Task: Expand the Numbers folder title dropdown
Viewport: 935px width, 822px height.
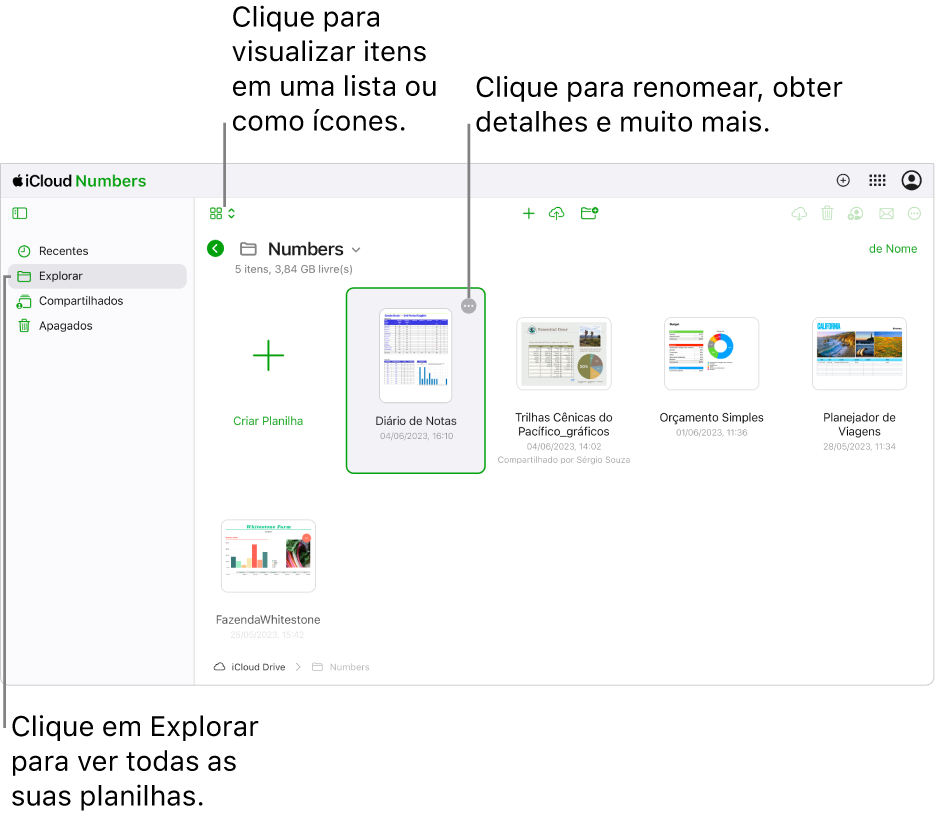Action: pos(356,249)
